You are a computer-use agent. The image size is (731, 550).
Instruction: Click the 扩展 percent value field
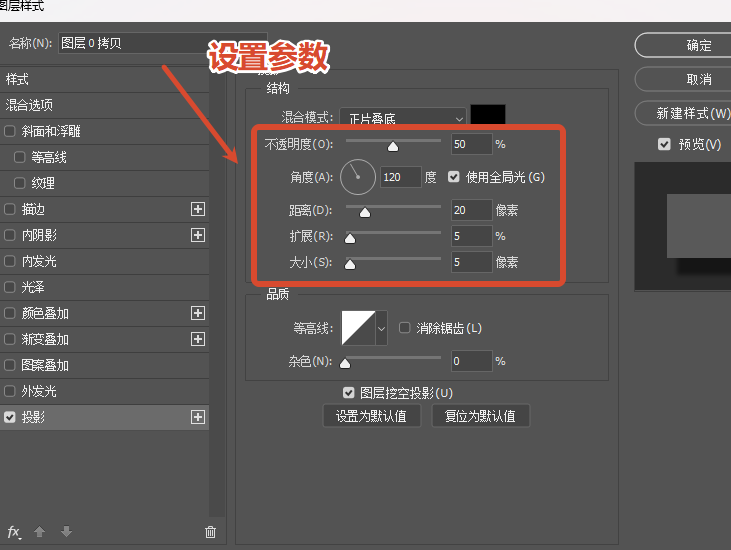tap(471, 236)
